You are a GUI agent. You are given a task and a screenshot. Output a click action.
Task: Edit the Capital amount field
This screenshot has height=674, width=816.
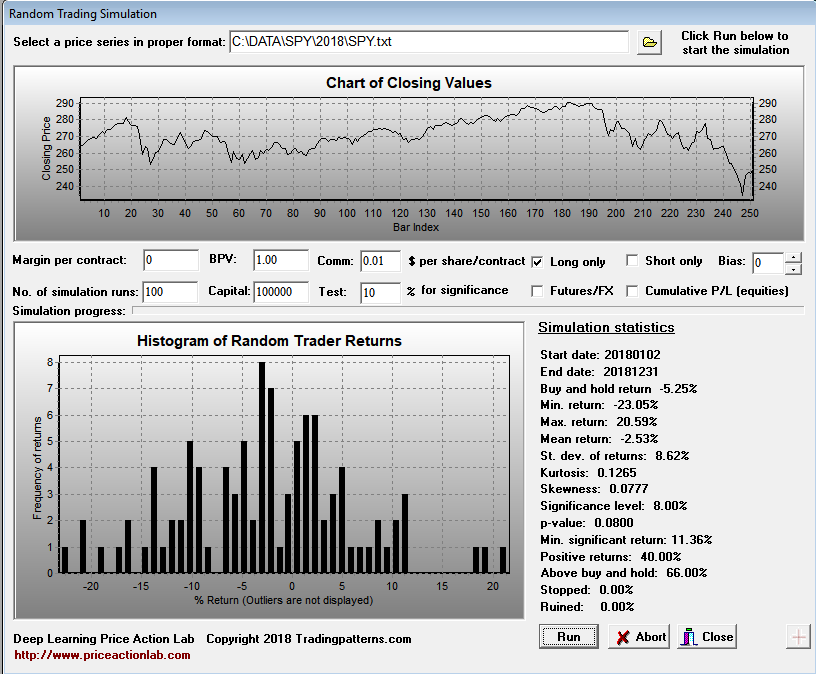click(x=281, y=292)
